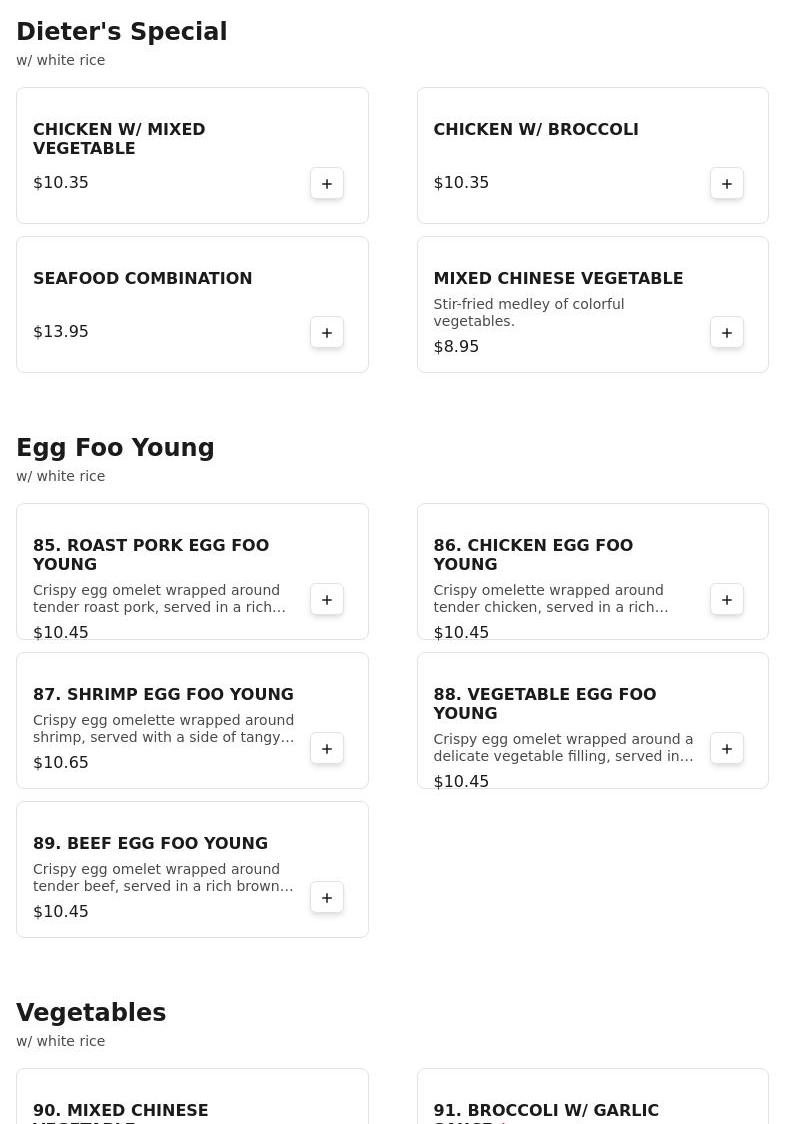Add 88. Vegetable Egg Foo Young
The height and width of the screenshot is (1124, 785).
tap(727, 749)
